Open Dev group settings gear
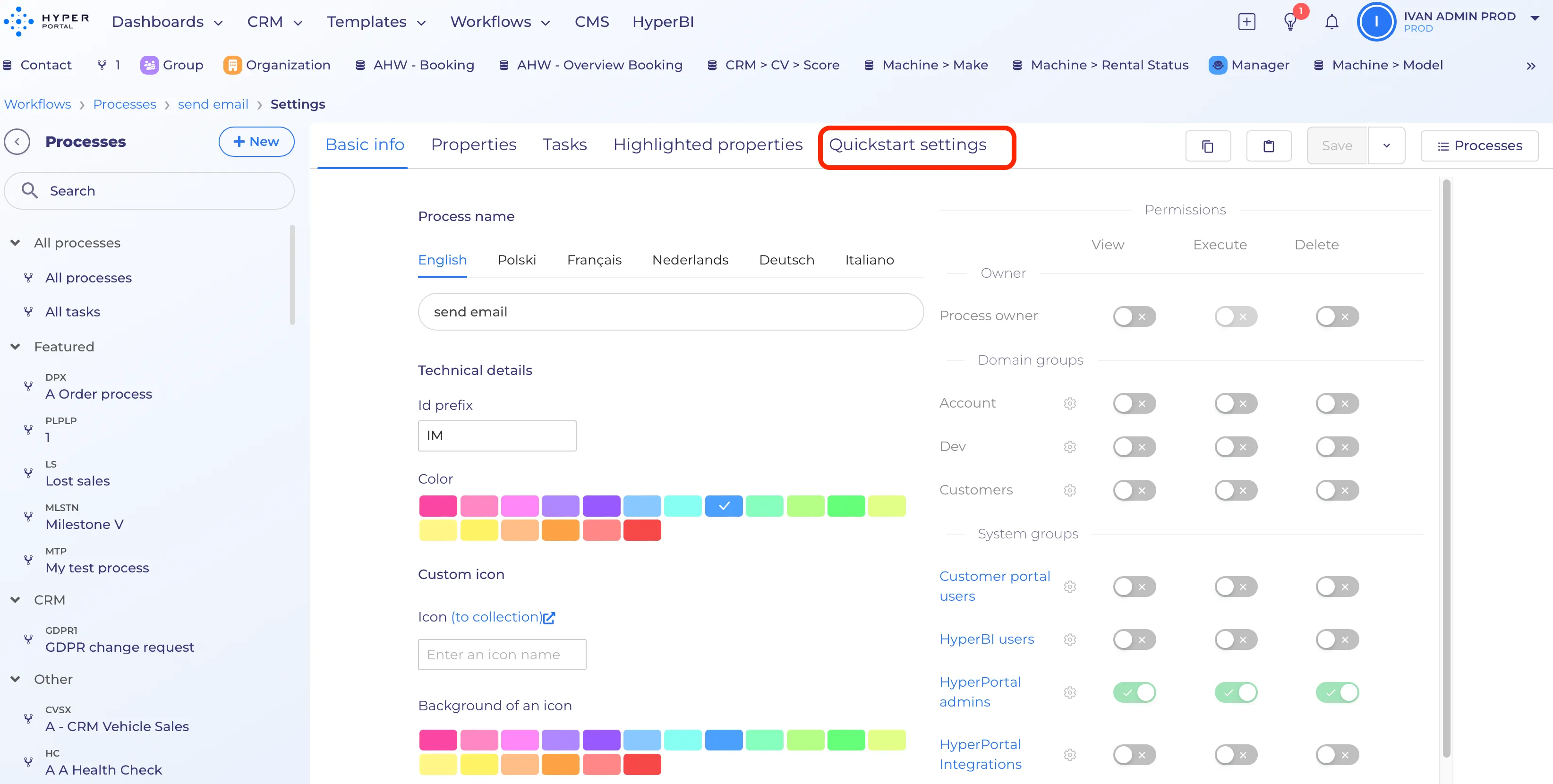The image size is (1553, 784). 1069,446
